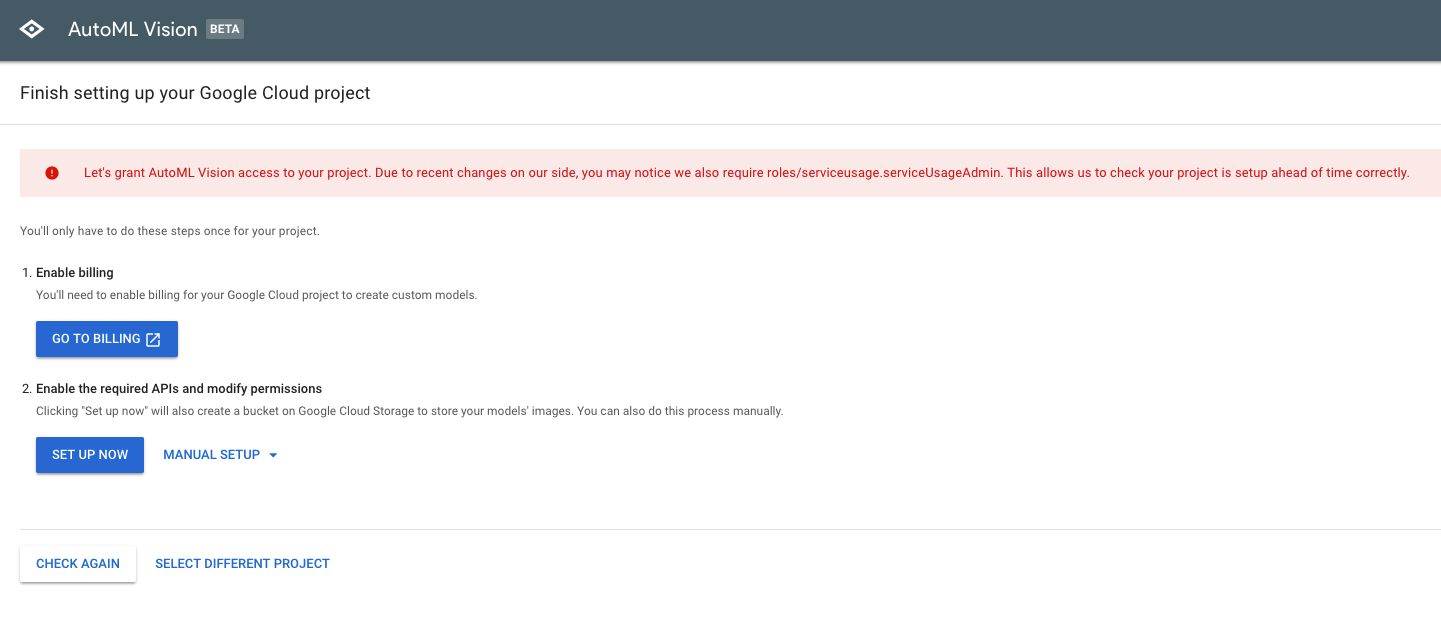Click the SET UP NOW button
Viewport: 1441px width, 634px height.
pyautogui.click(x=90, y=455)
